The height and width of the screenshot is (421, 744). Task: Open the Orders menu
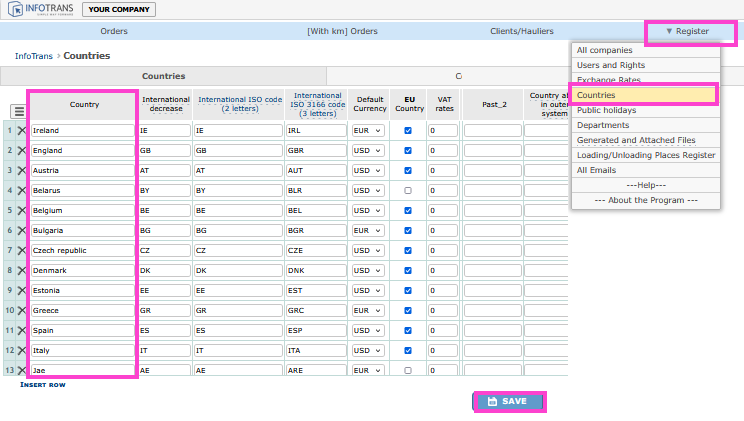pyautogui.click(x=114, y=31)
